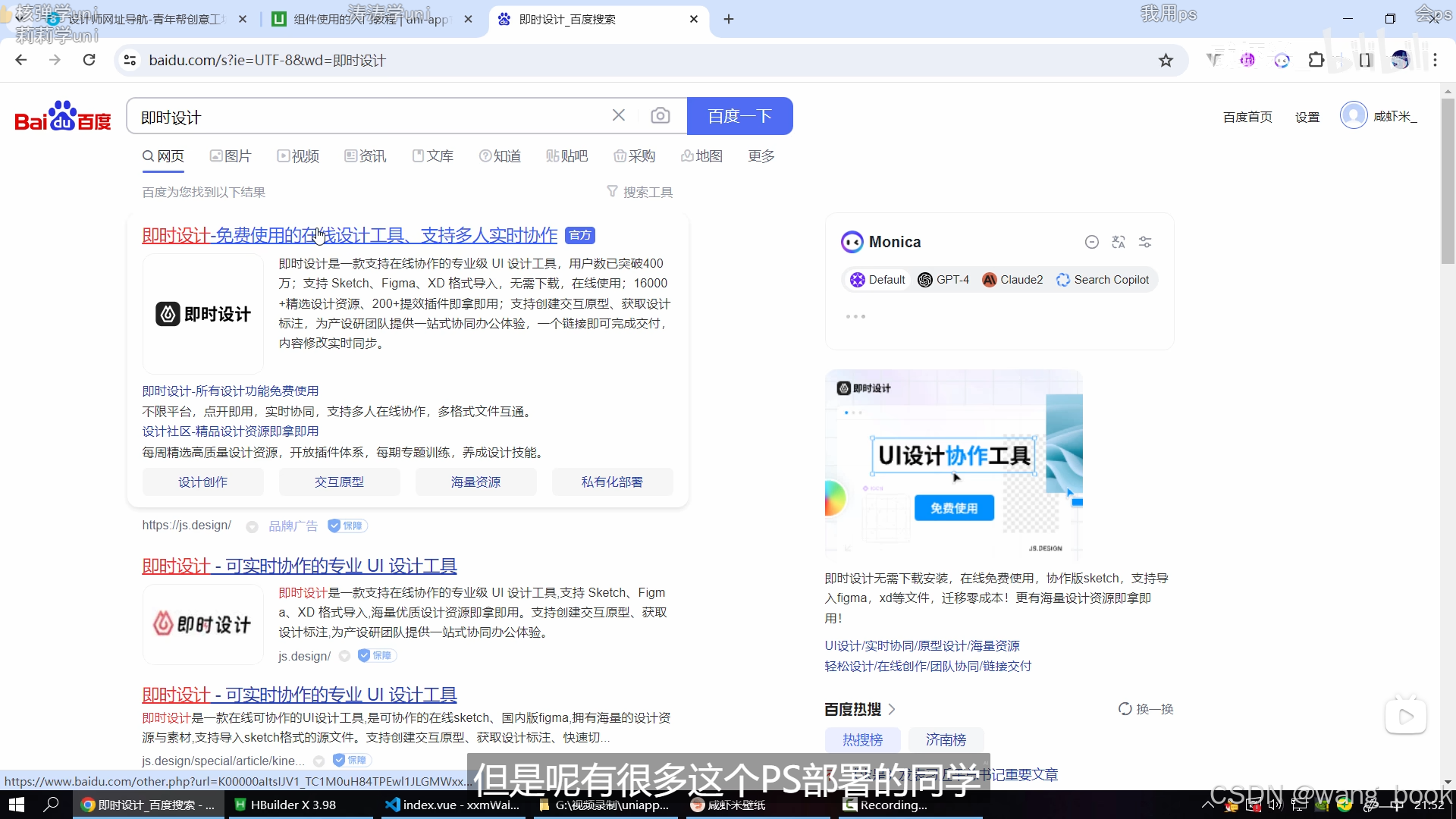Open 百度首页 link
1456x819 pixels.
tap(1247, 117)
